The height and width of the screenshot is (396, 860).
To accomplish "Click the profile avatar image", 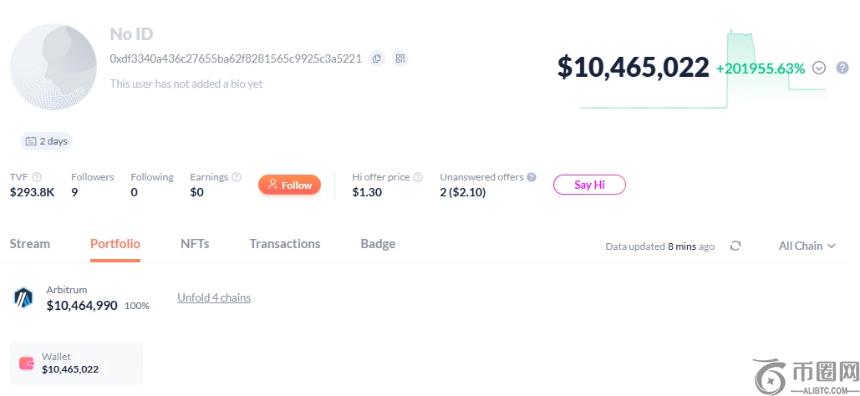I will point(54,67).
